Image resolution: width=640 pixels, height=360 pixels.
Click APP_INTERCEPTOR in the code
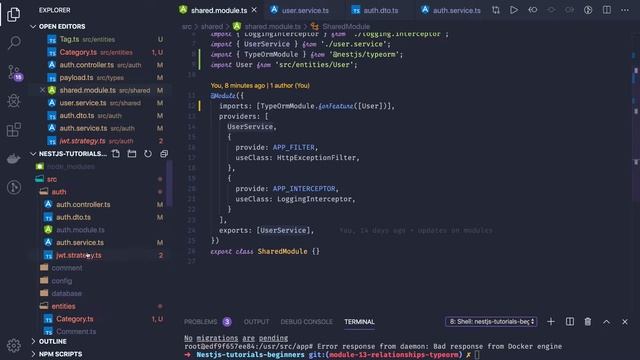(x=304, y=189)
